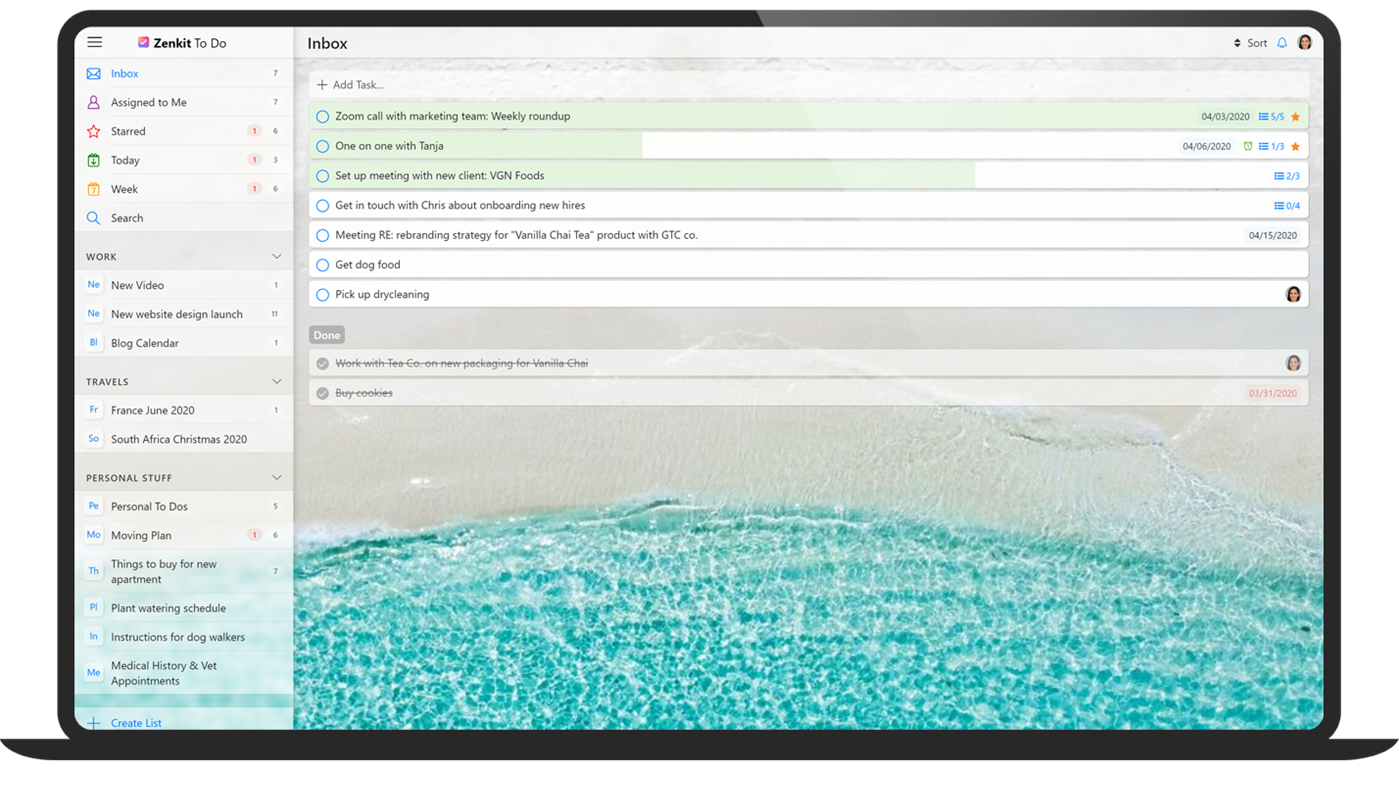The image size is (1399, 787).
Task: Collapse the PERSONAL STUFF section
Action: (x=276, y=477)
